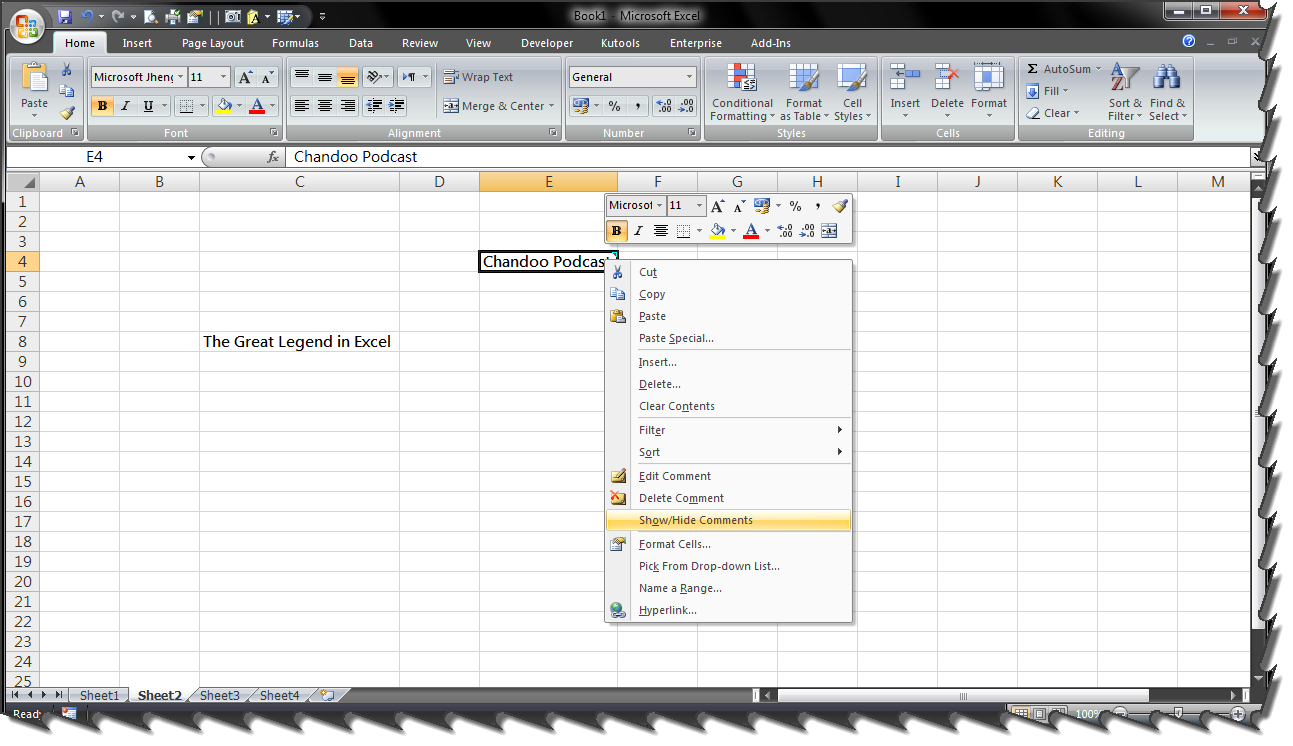Open Sort & Filter in the ribbon
The image size is (1293, 746).
click(1124, 95)
